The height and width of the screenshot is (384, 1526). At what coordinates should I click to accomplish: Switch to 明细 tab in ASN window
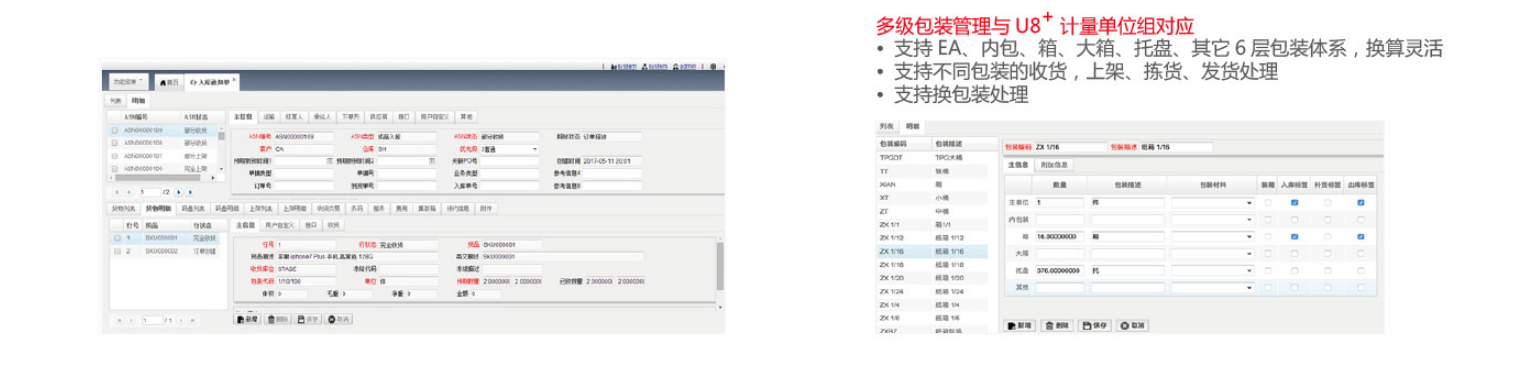point(138,101)
